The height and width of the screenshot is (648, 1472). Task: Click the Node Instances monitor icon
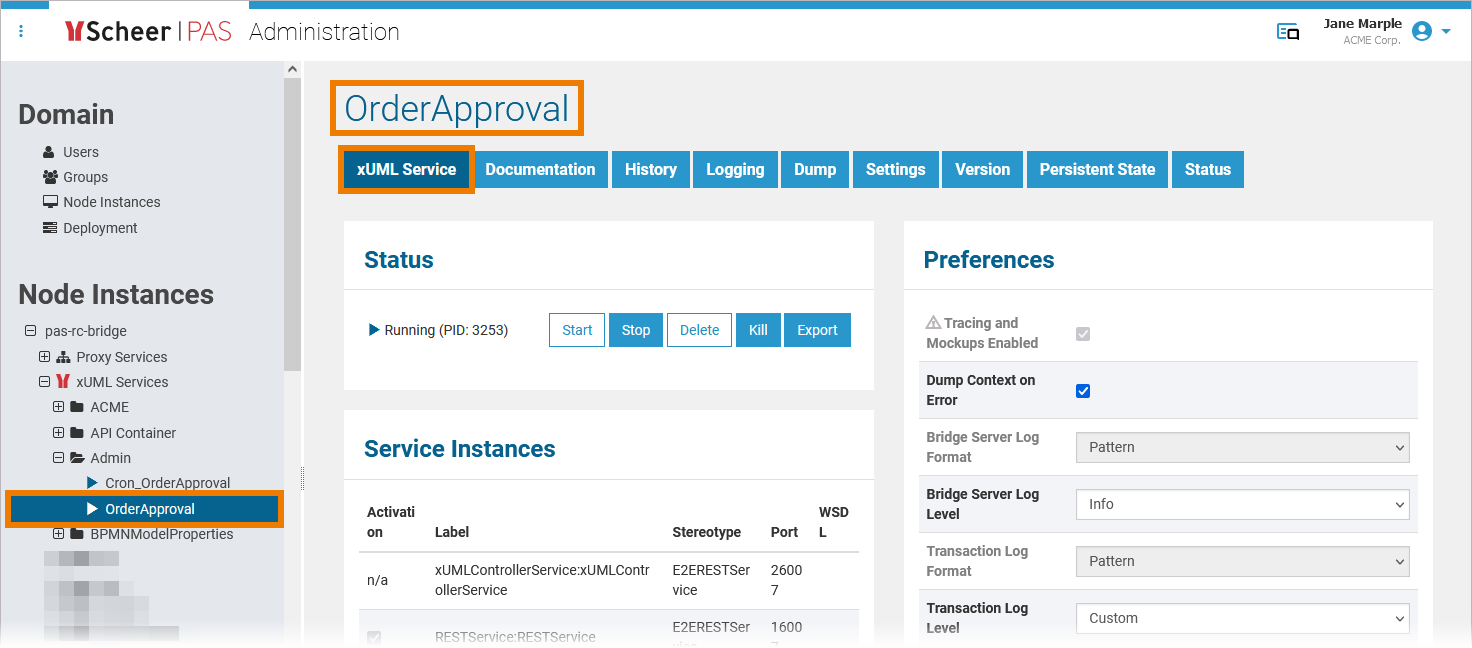50,202
